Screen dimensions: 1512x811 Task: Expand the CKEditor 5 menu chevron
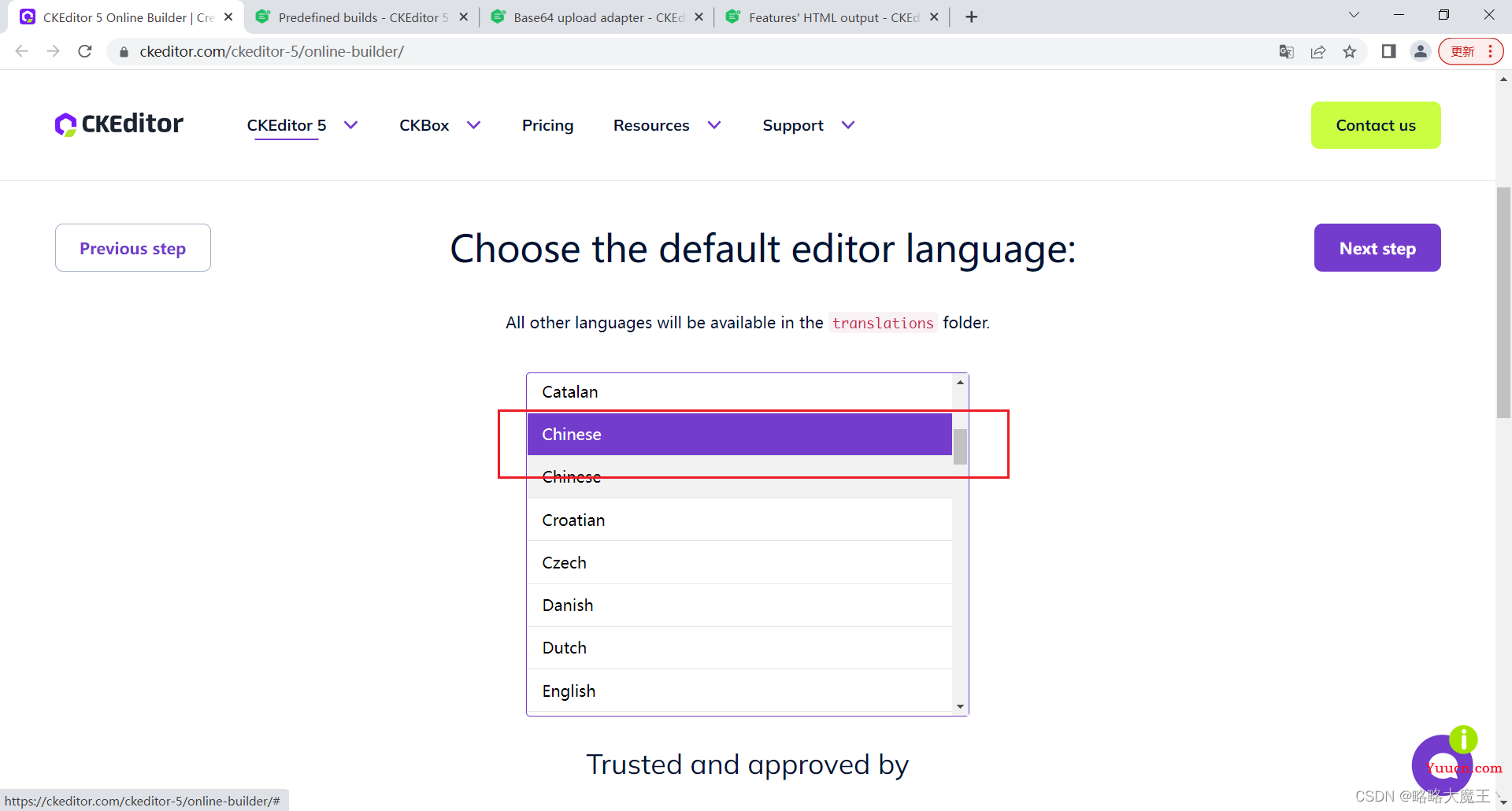[x=351, y=124]
